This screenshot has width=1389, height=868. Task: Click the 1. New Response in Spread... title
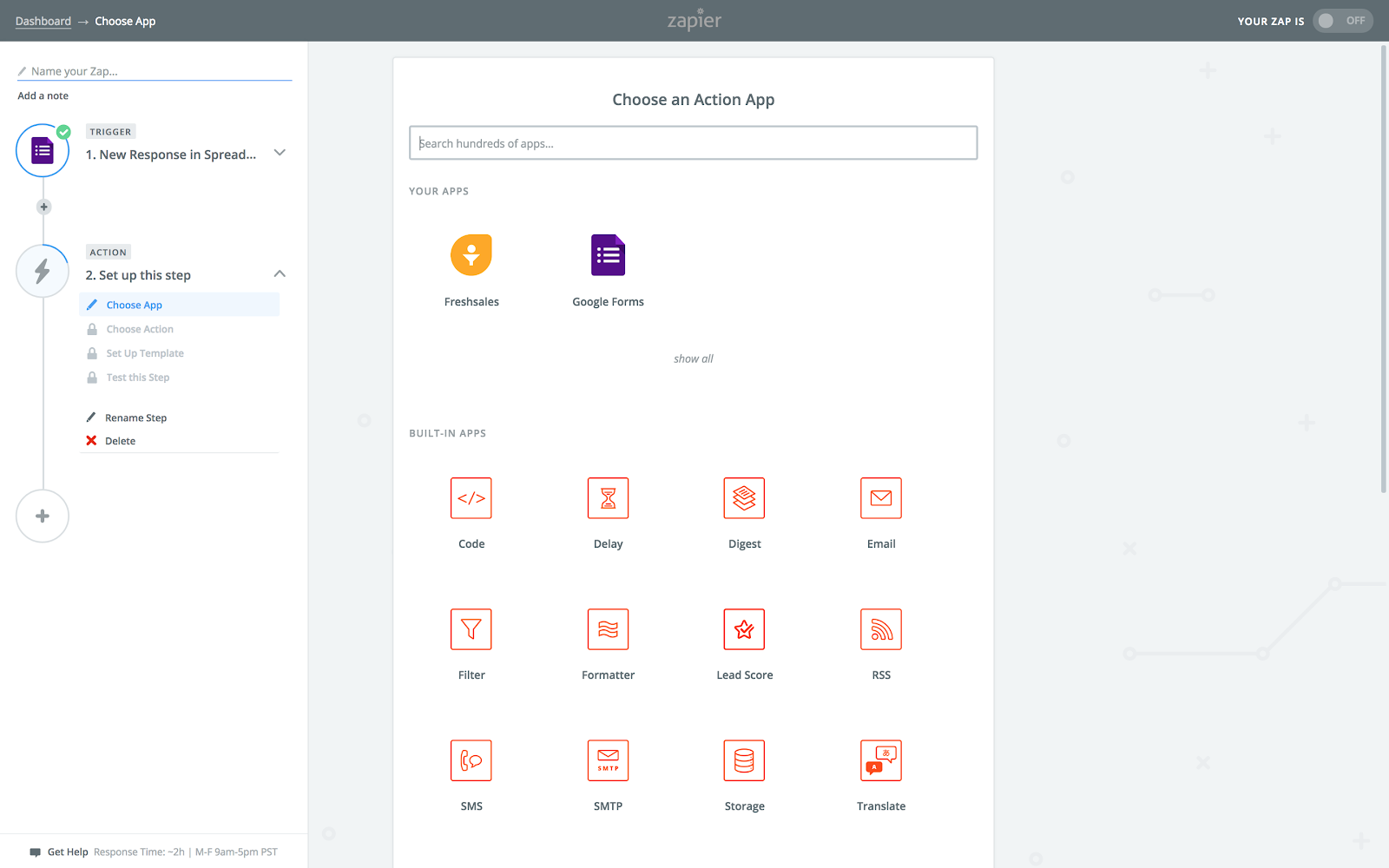tap(171, 155)
